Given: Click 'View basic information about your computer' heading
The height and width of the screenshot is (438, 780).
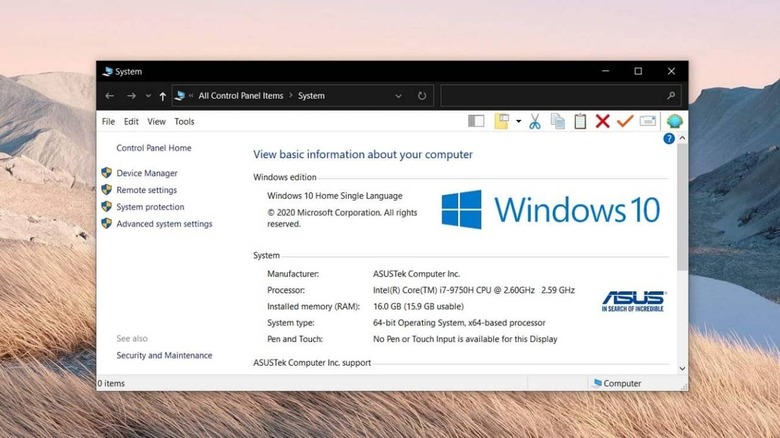Looking at the screenshot, I should pyautogui.click(x=363, y=155).
